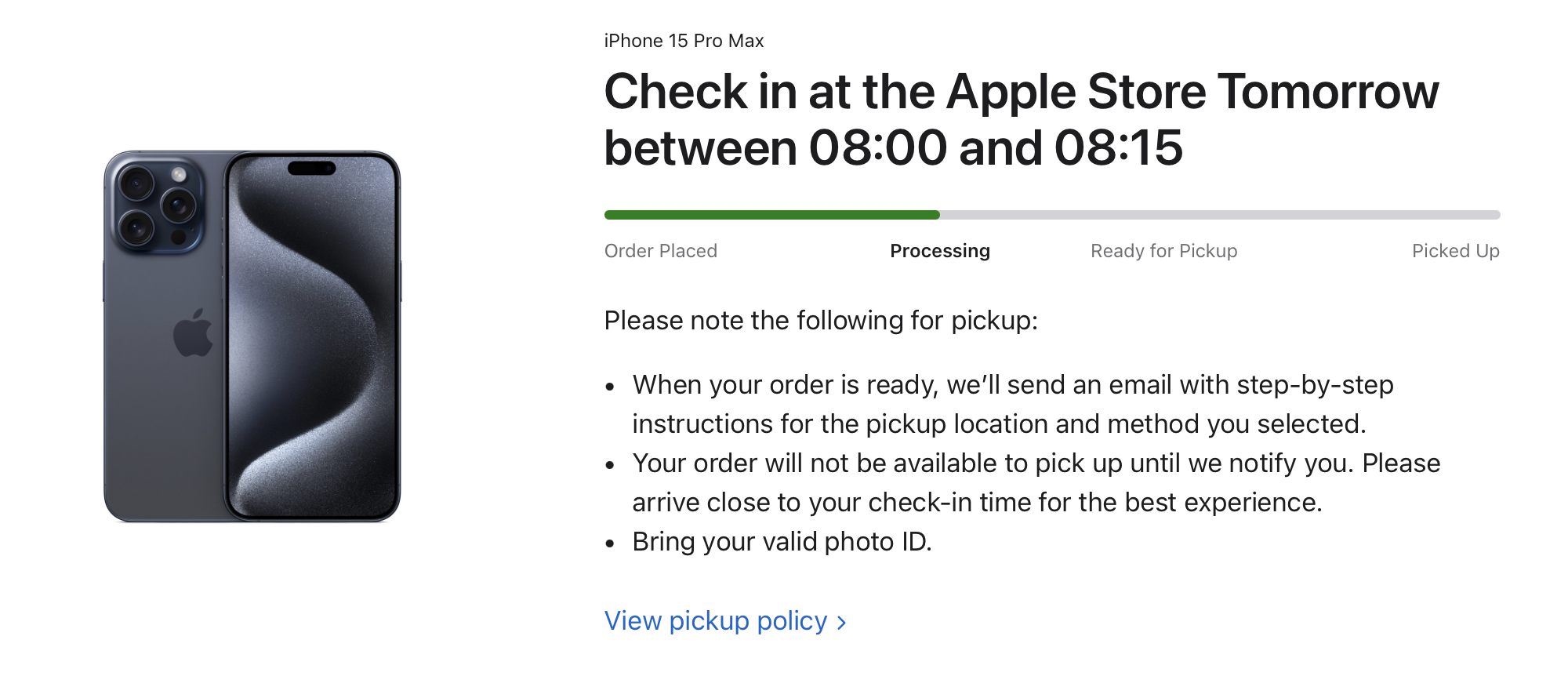Click the bottom-left rear camera lens
1568x676 pixels.
click(137, 227)
